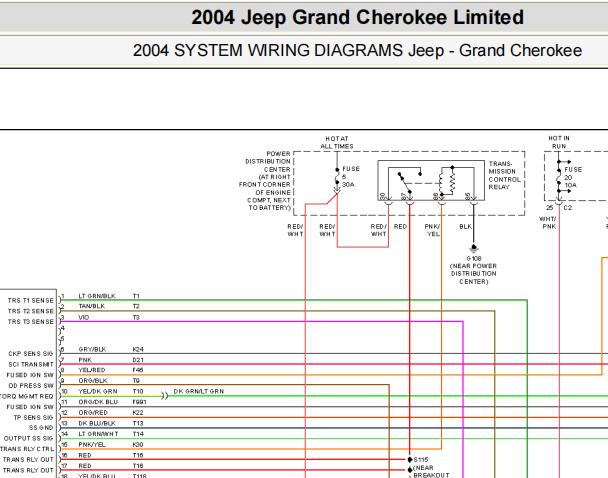The image size is (608, 478).
Task: Select the "POWER DISTRIBUTION CENTER" description text
Action: [266, 181]
